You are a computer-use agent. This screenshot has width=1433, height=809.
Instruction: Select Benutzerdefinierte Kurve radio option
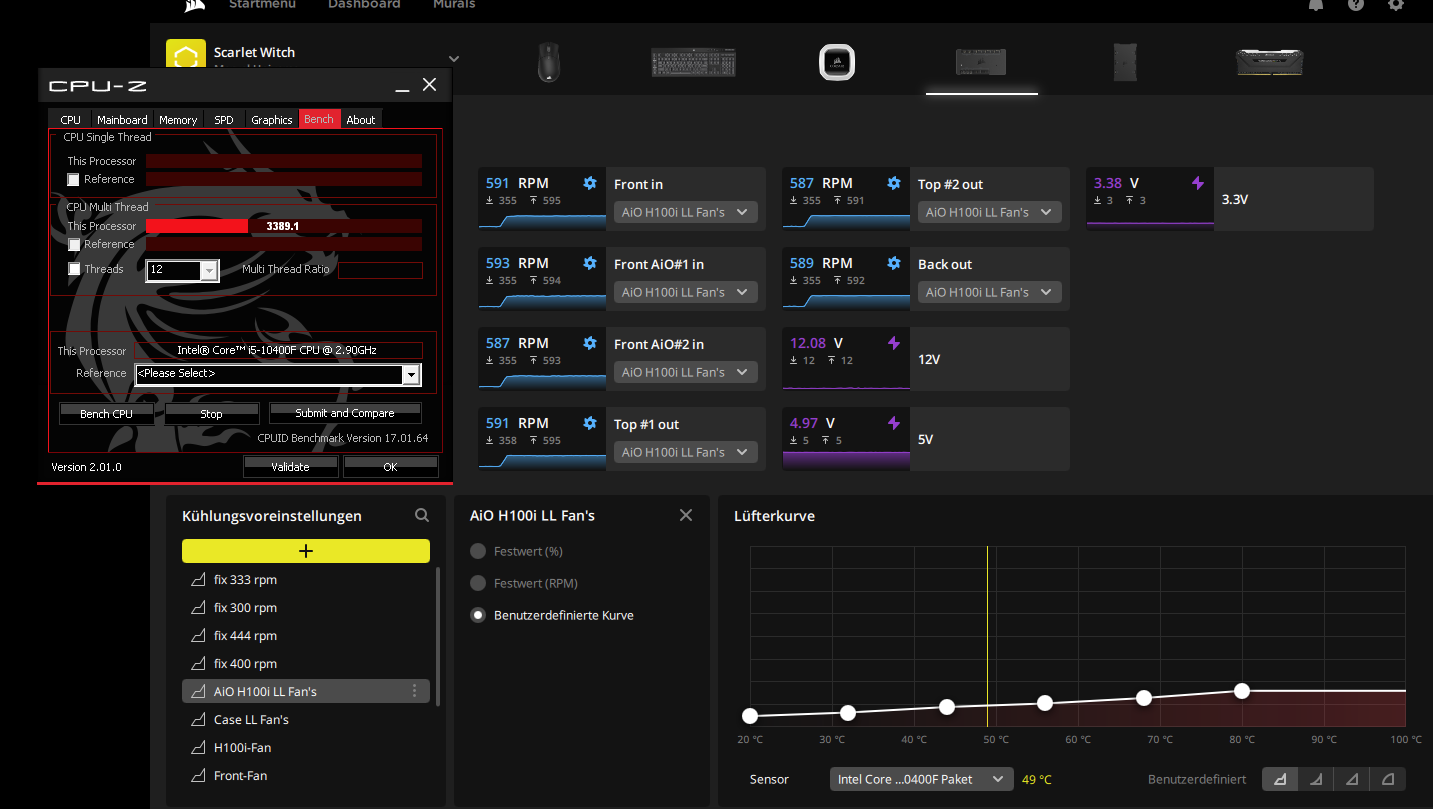coord(478,615)
